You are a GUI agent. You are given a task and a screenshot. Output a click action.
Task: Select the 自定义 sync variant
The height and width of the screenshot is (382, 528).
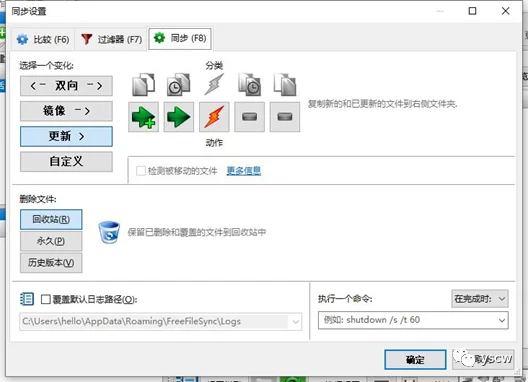pos(66,161)
